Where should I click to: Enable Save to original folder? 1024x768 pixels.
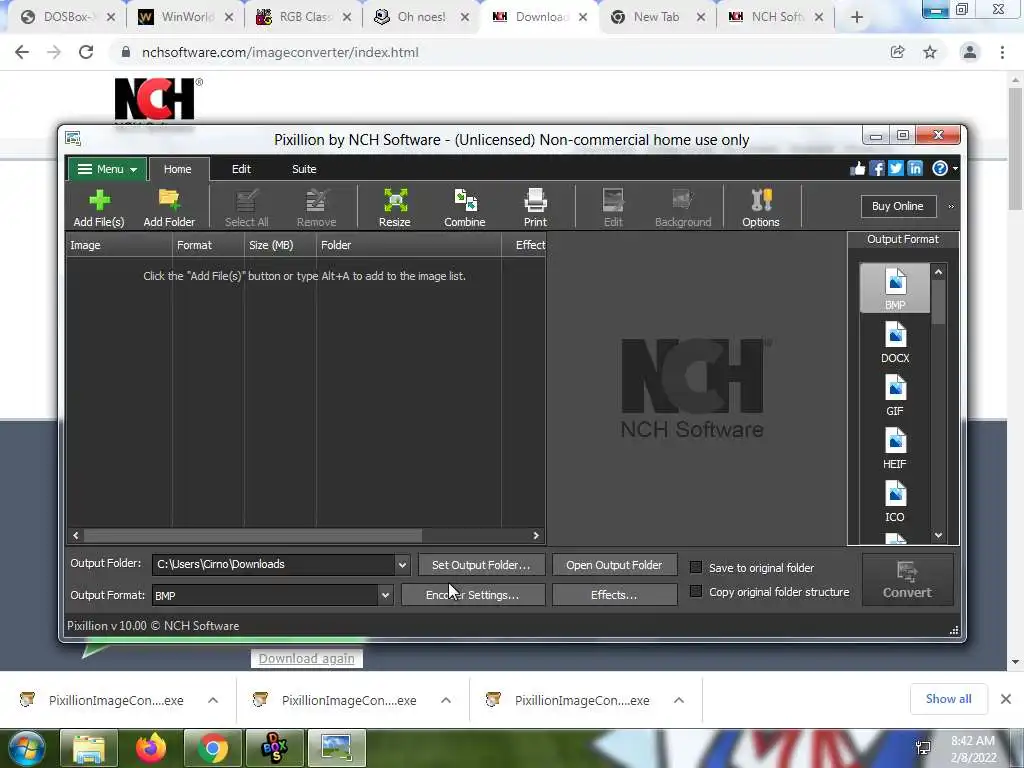(x=696, y=568)
